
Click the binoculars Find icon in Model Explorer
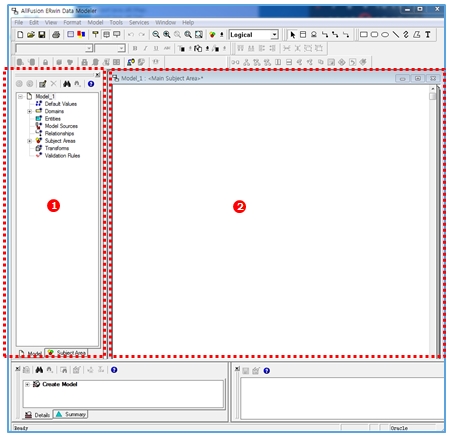coord(67,84)
